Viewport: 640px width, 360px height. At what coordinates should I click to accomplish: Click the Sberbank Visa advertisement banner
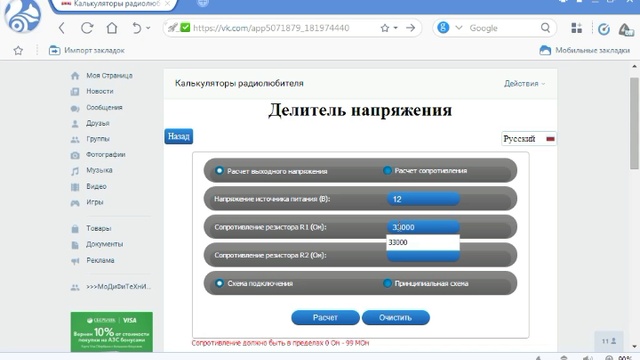point(111,331)
